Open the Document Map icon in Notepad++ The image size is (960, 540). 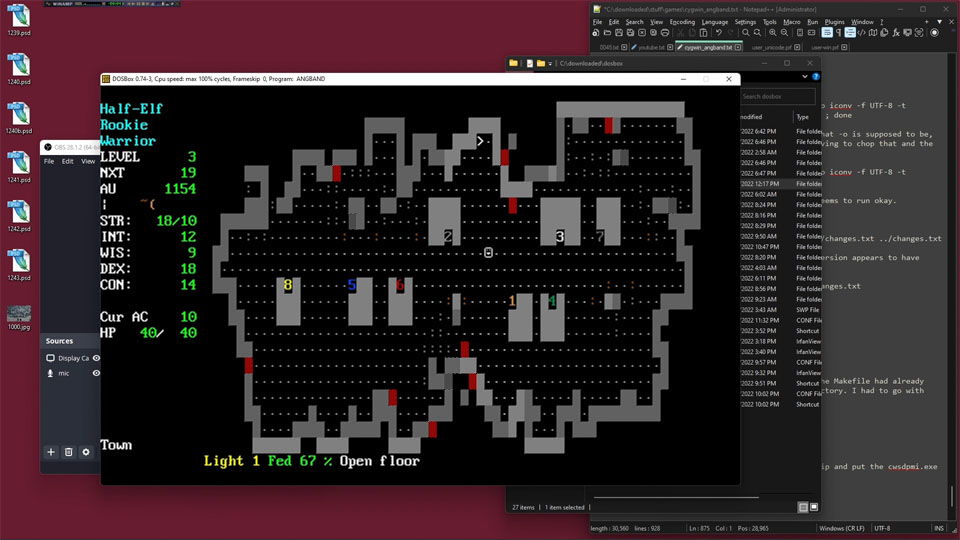click(x=873, y=33)
